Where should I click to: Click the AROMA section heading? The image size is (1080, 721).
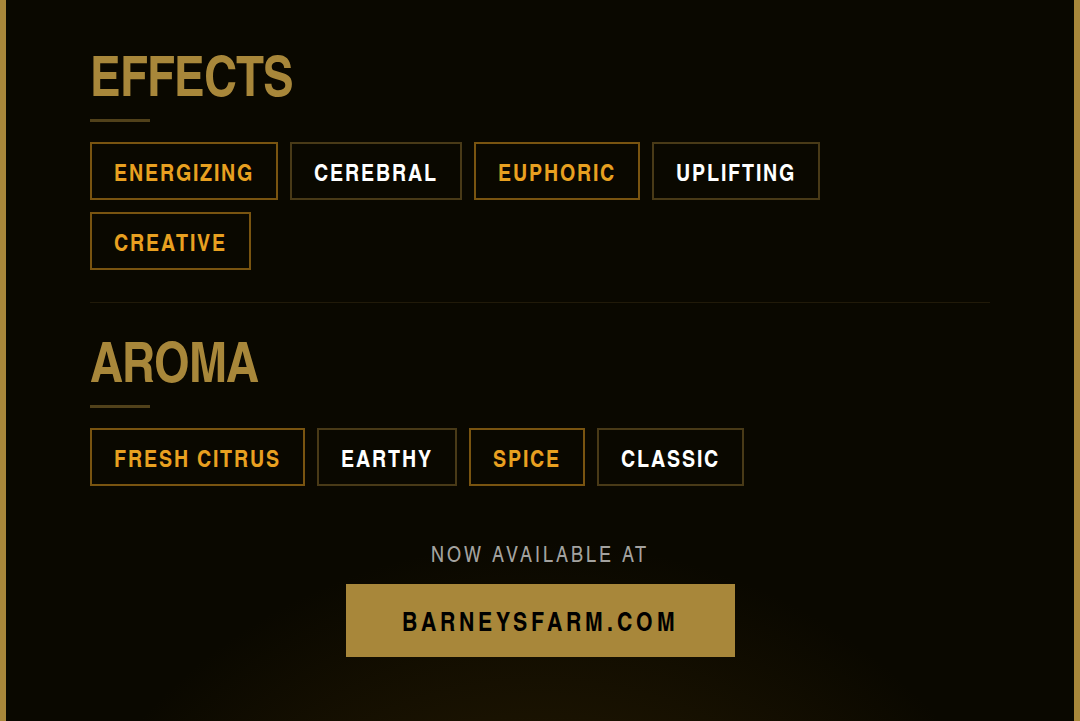click(175, 363)
